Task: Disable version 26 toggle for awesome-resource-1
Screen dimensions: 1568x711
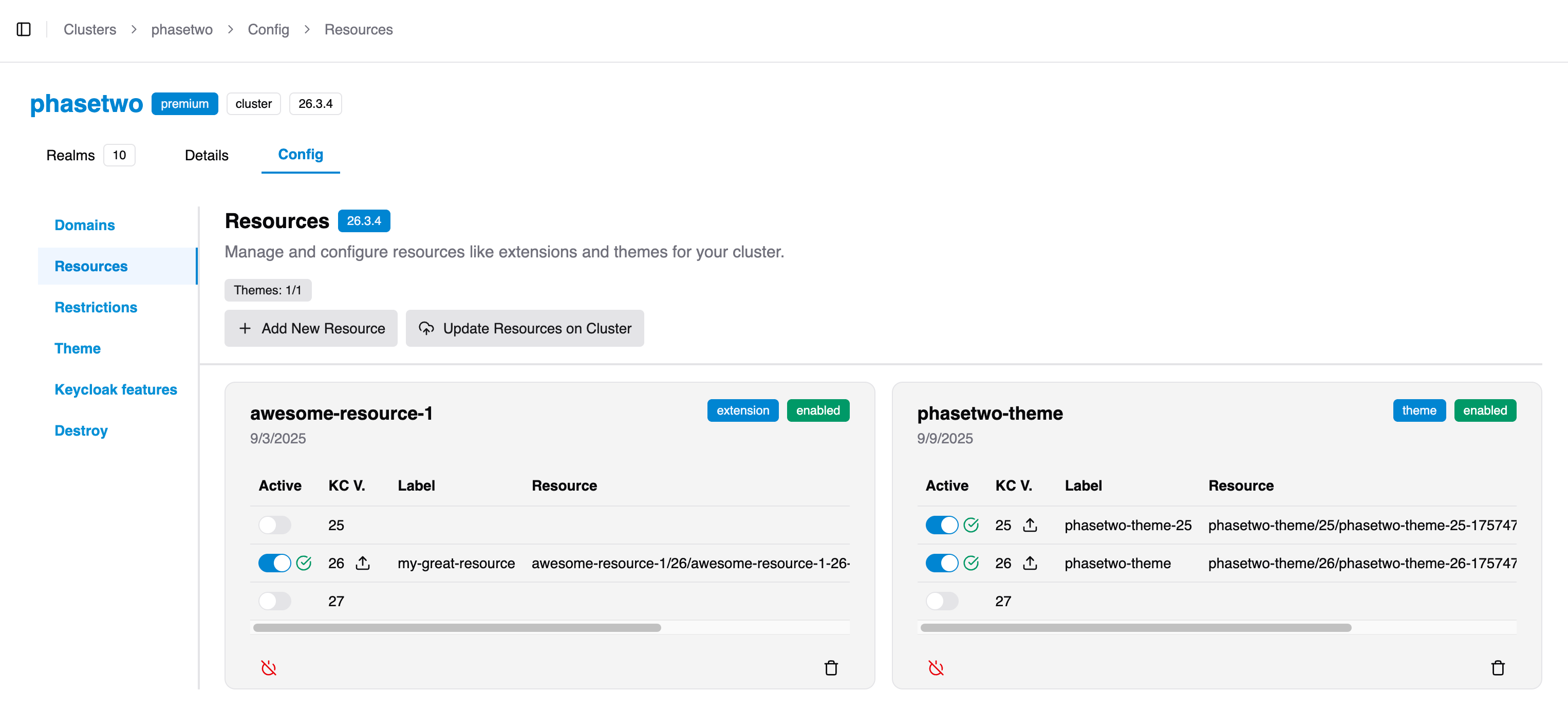Action: (x=274, y=563)
